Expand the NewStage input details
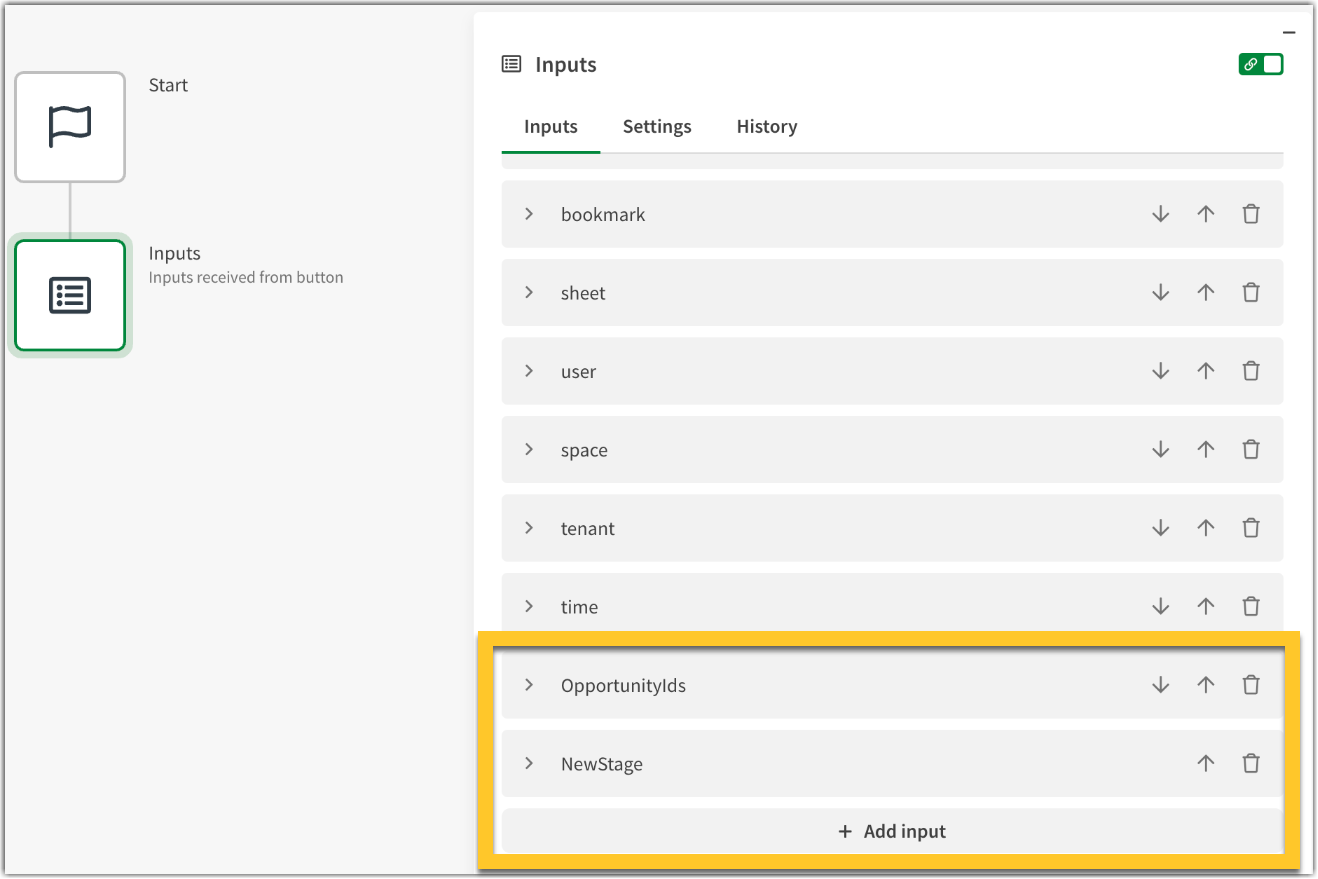 [x=529, y=764]
